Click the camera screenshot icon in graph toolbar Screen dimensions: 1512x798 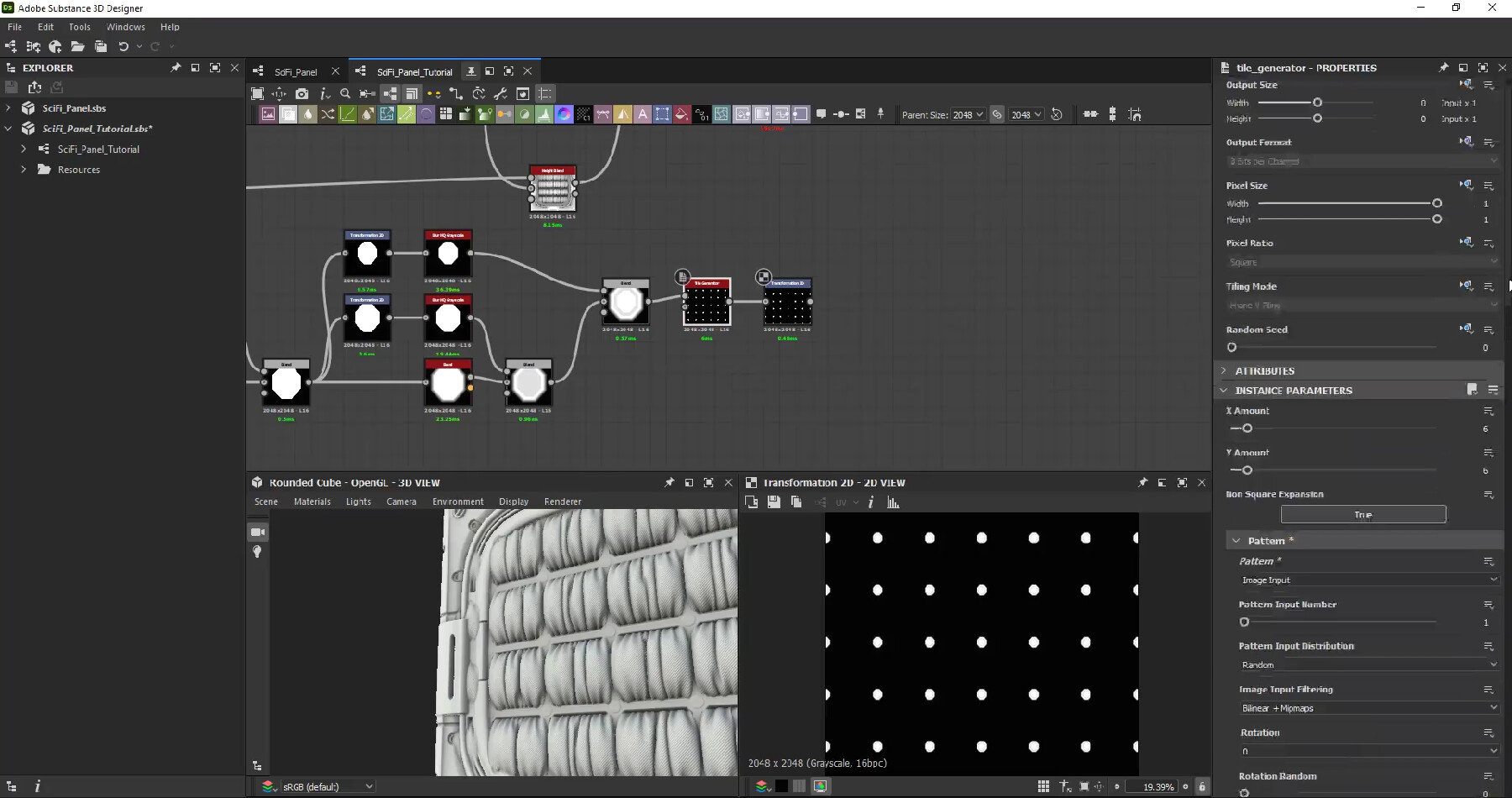[x=302, y=94]
